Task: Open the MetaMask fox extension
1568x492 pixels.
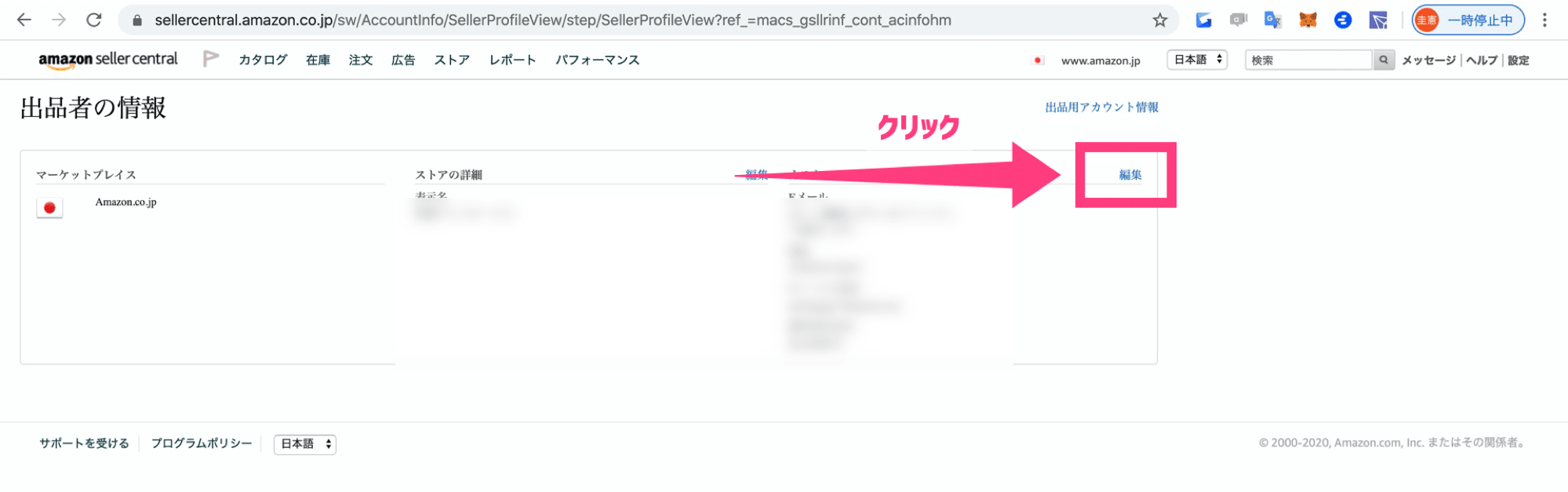Action: point(1308,20)
